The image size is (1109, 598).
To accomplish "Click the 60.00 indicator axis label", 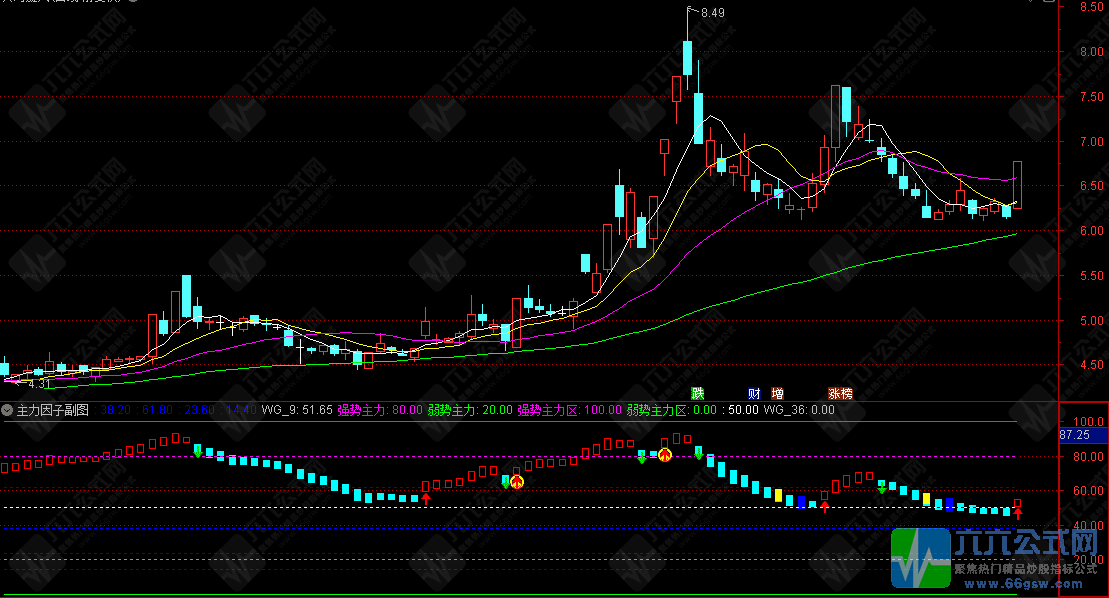I will tap(1088, 491).
